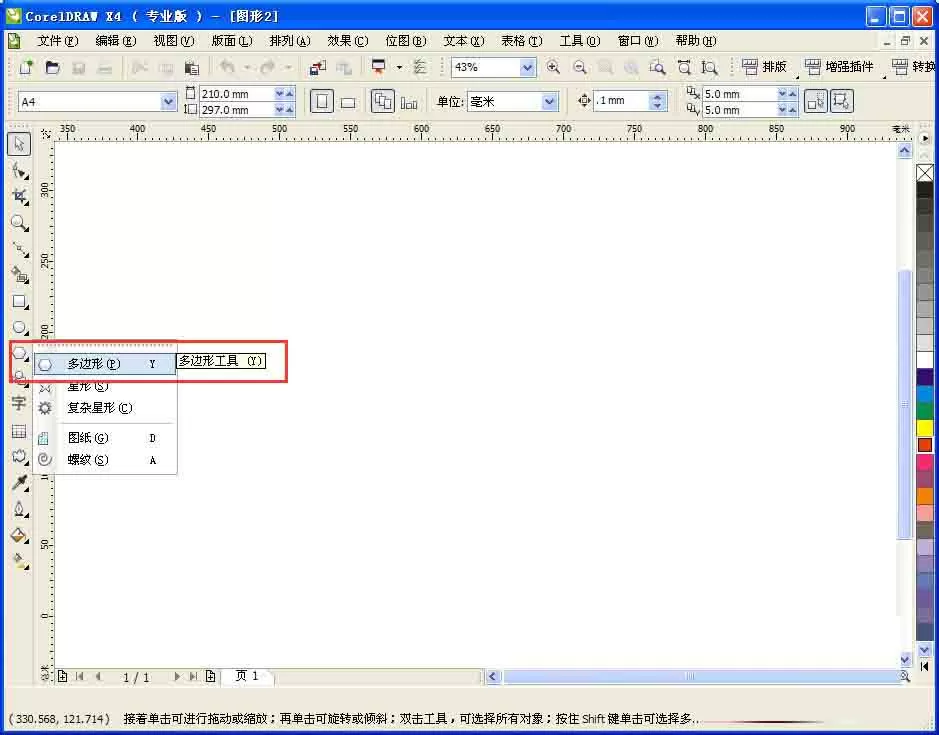The height and width of the screenshot is (735, 939).
Task: Open the 窗口(W) menu
Action: coord(638,41)
